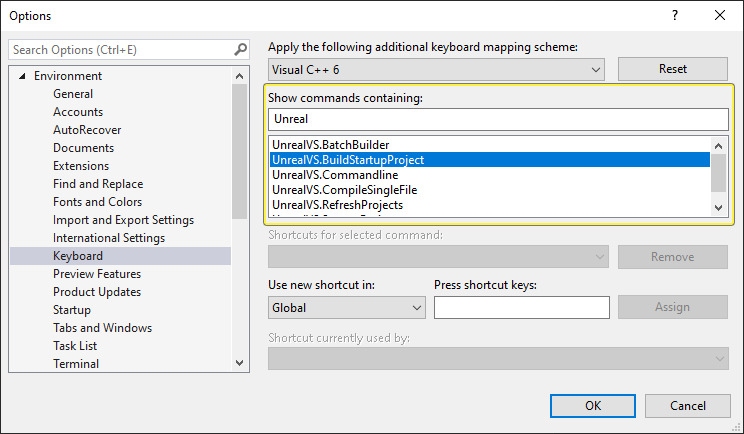Open the keyboard mapping scheme dropdown
Screen dimensions: 744x434
click(x=437, y=69)
